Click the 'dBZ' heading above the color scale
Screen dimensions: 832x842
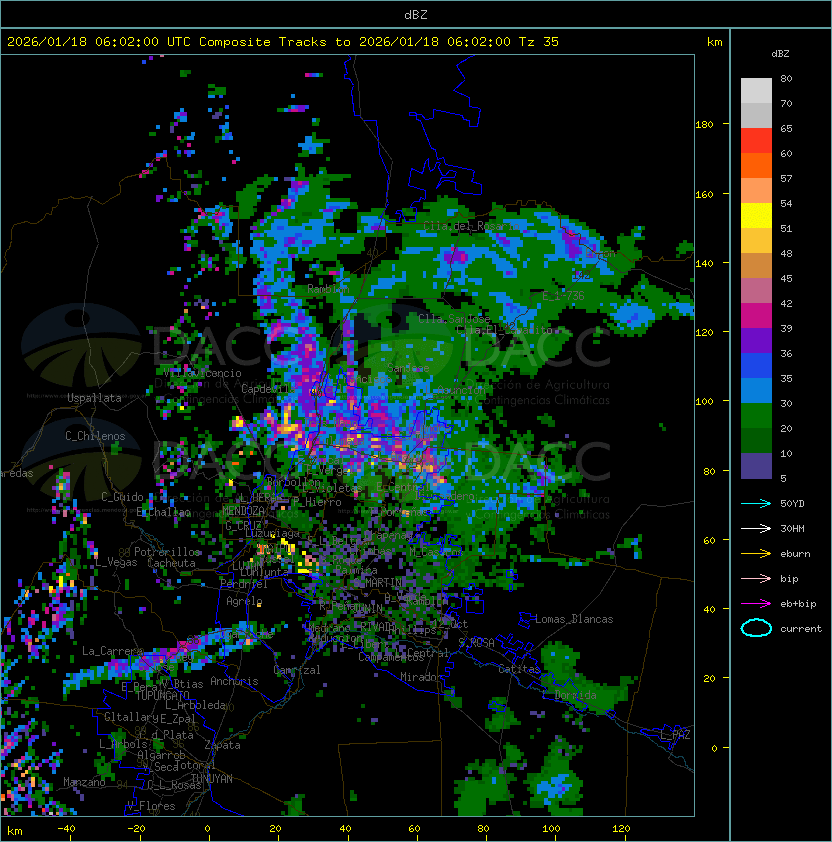click(x=780, y=54)
